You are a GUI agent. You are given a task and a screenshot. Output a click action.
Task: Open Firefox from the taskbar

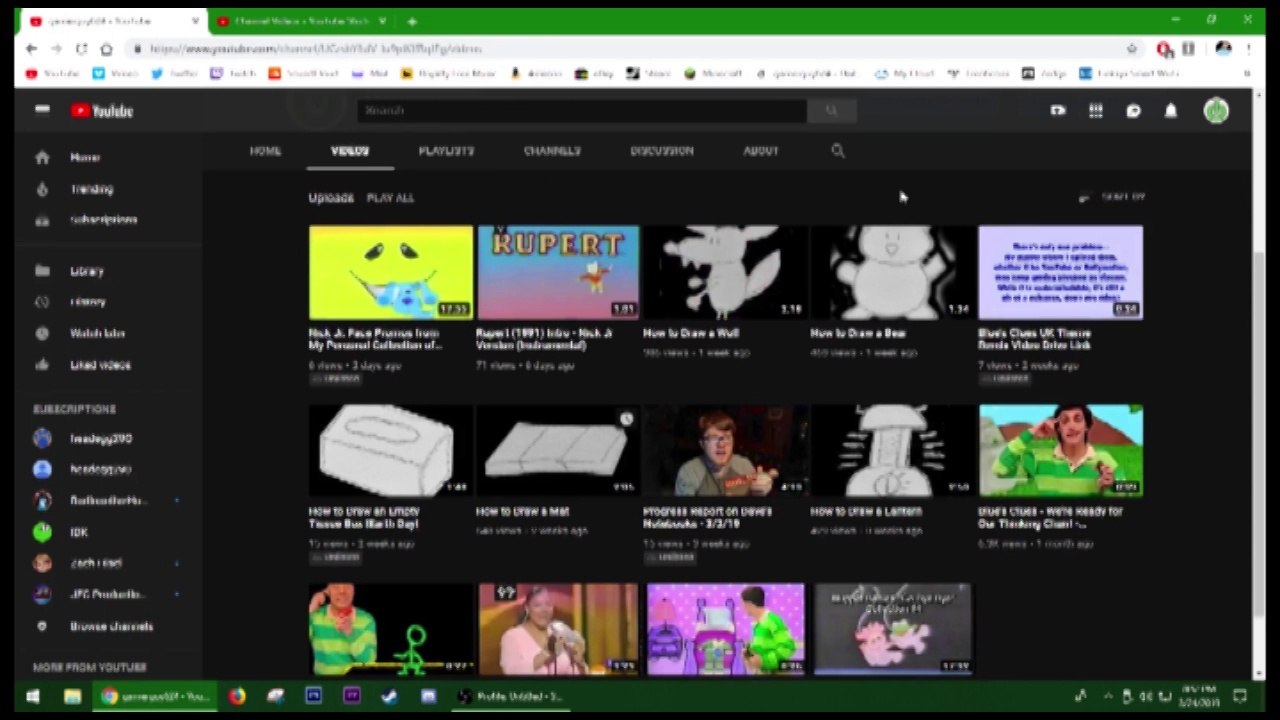point(237,696)
